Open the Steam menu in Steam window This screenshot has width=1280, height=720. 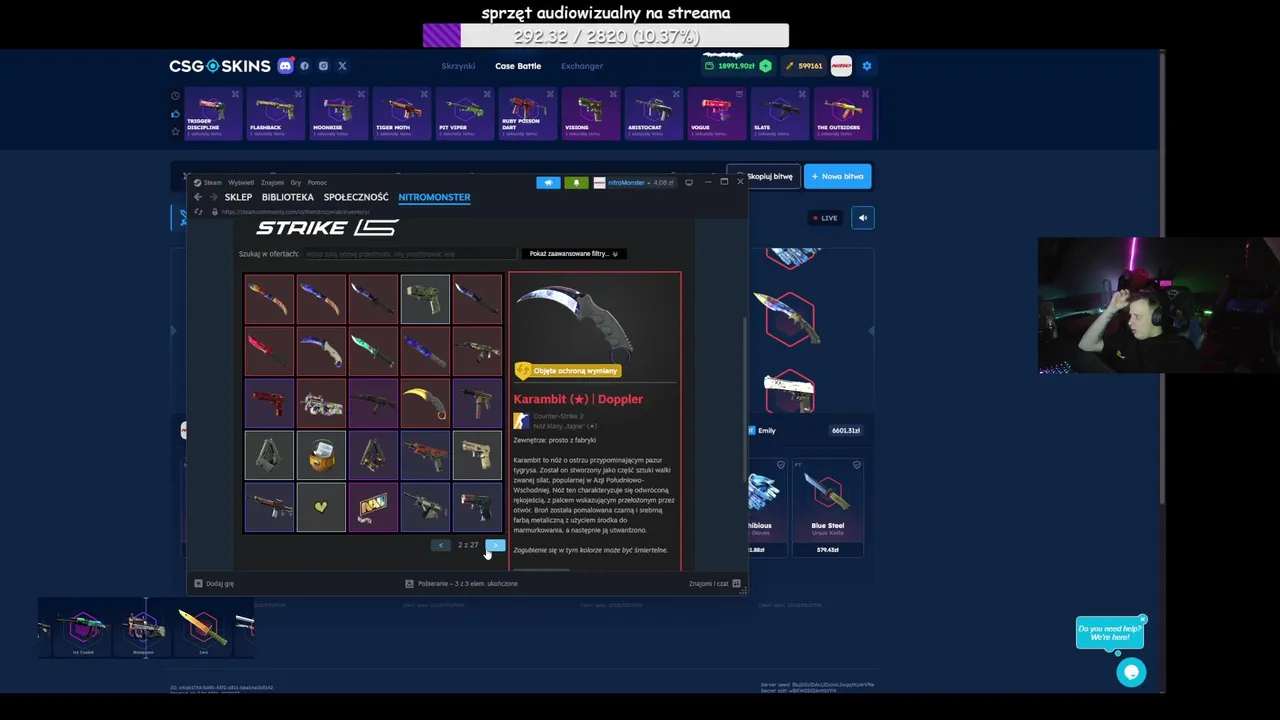click(x=209, y=183)
